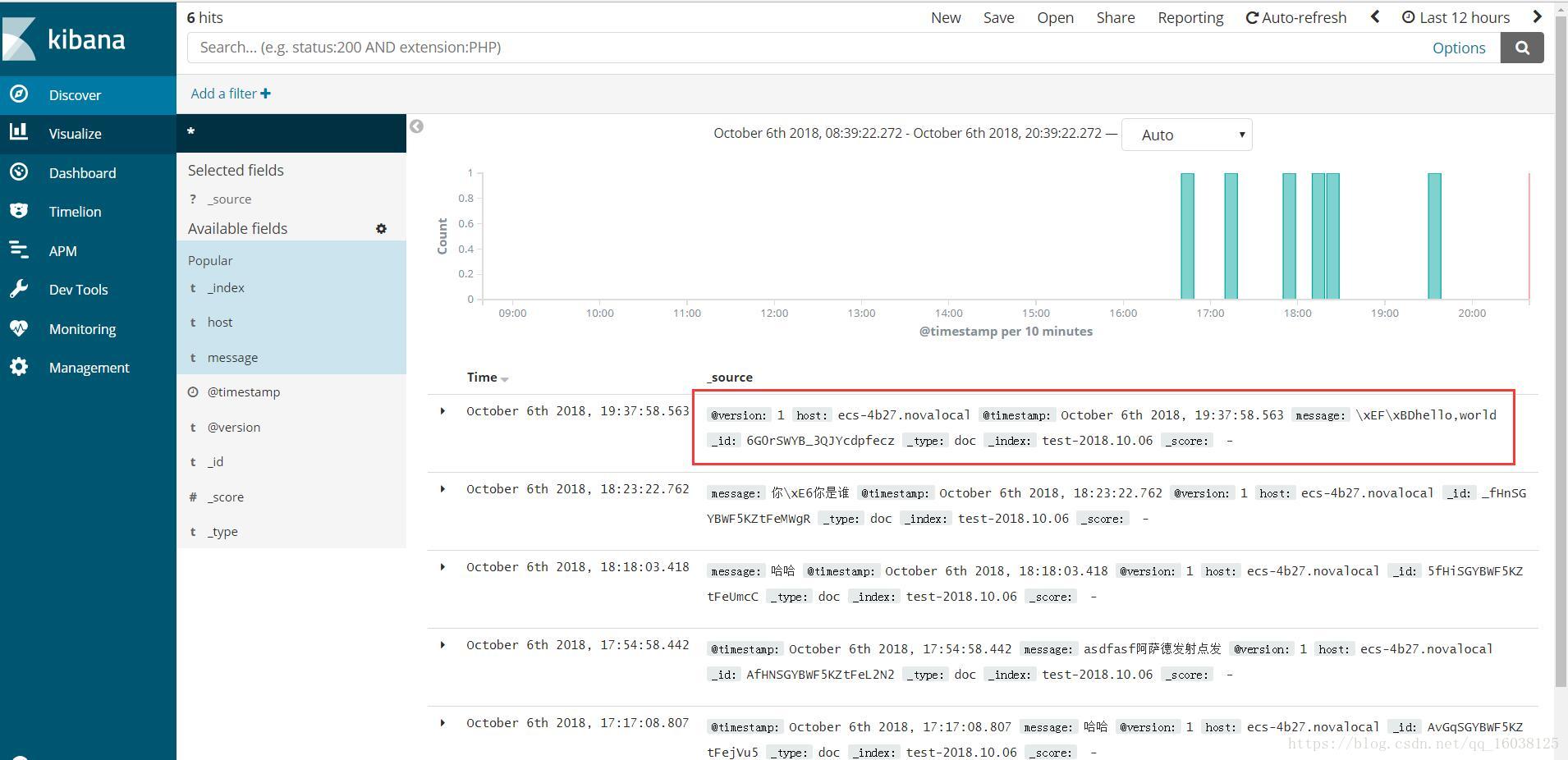The height and width of the screenshot is (760, 1568).
Task: Click the histogram bar just before 18:00
Action: [x=1289, y=236]
